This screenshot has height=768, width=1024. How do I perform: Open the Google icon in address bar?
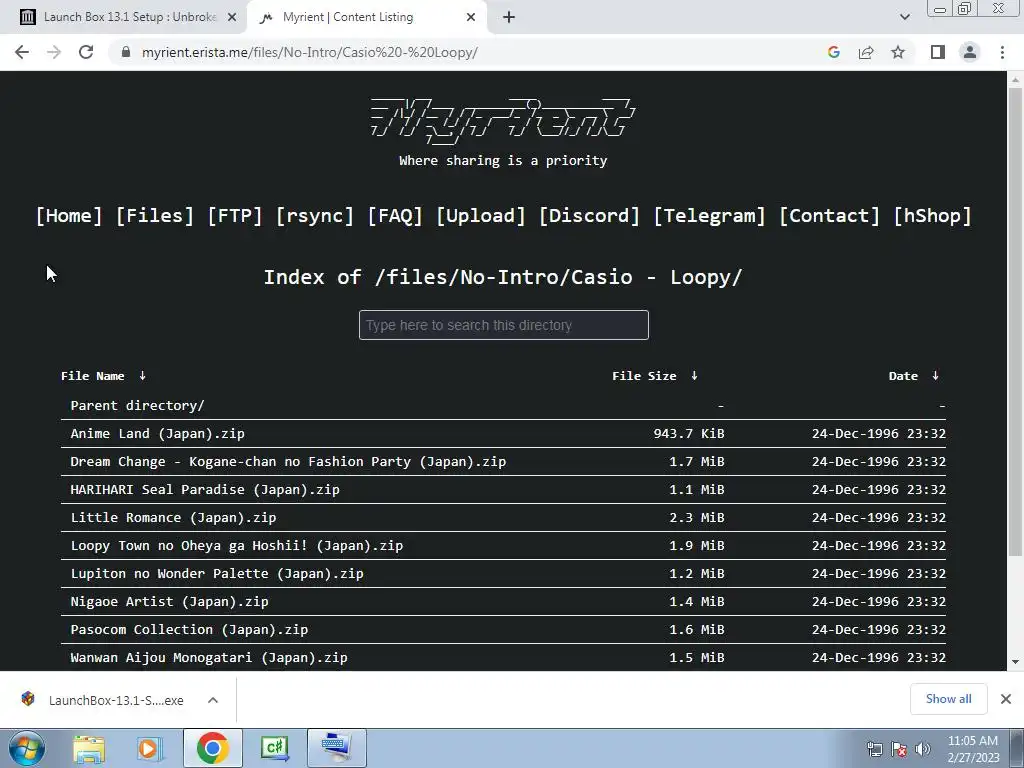click(x=833, y=52)
